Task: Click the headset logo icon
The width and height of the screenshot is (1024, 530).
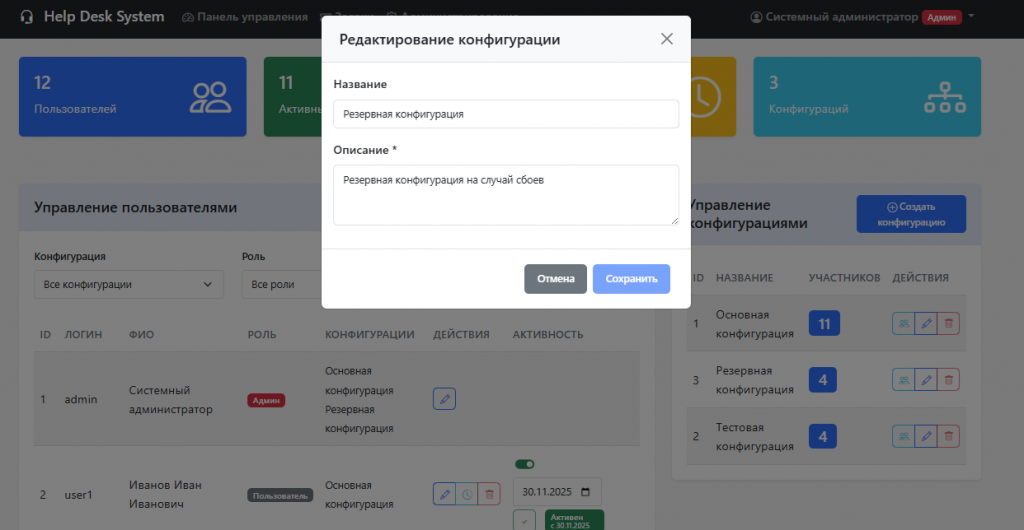Action: point(27,17)
